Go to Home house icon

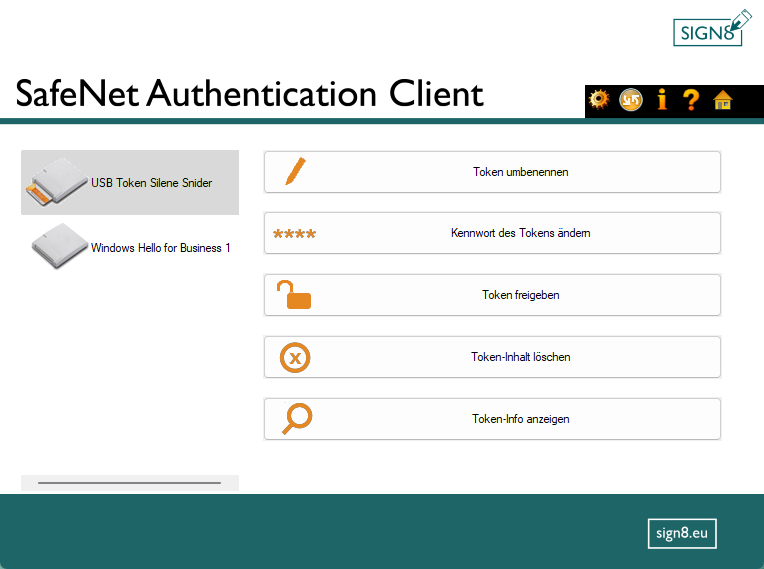[723, 100]
